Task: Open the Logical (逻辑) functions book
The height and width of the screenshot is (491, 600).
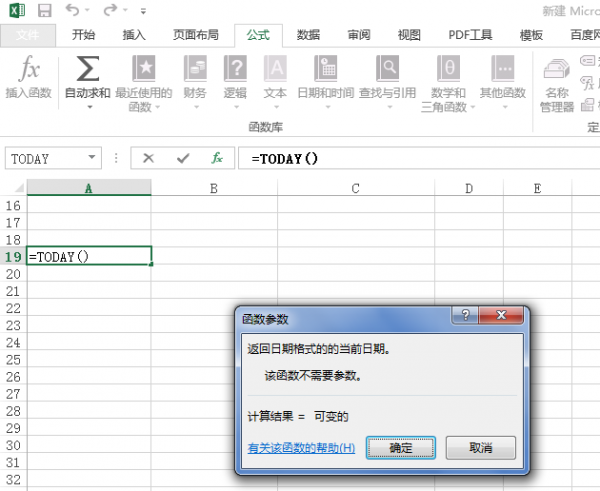Action: (235, 69)
